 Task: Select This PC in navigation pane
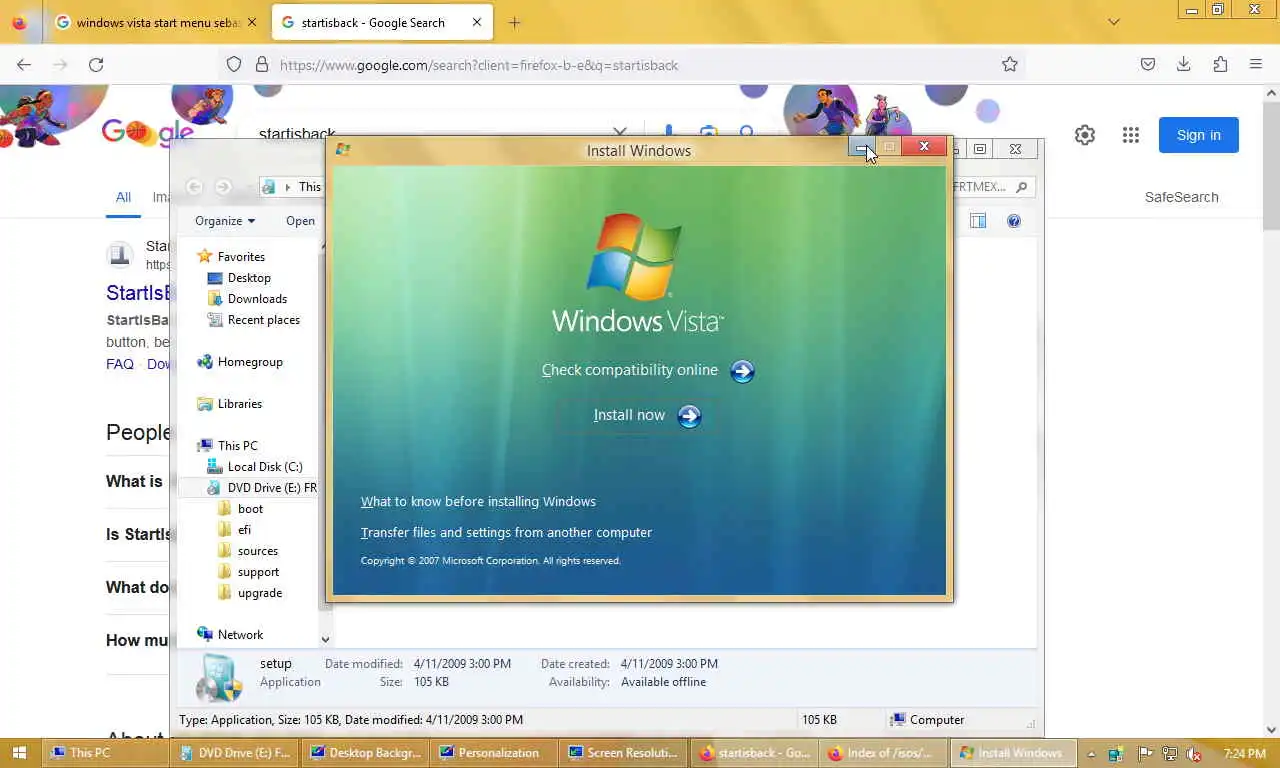point(237,446)
